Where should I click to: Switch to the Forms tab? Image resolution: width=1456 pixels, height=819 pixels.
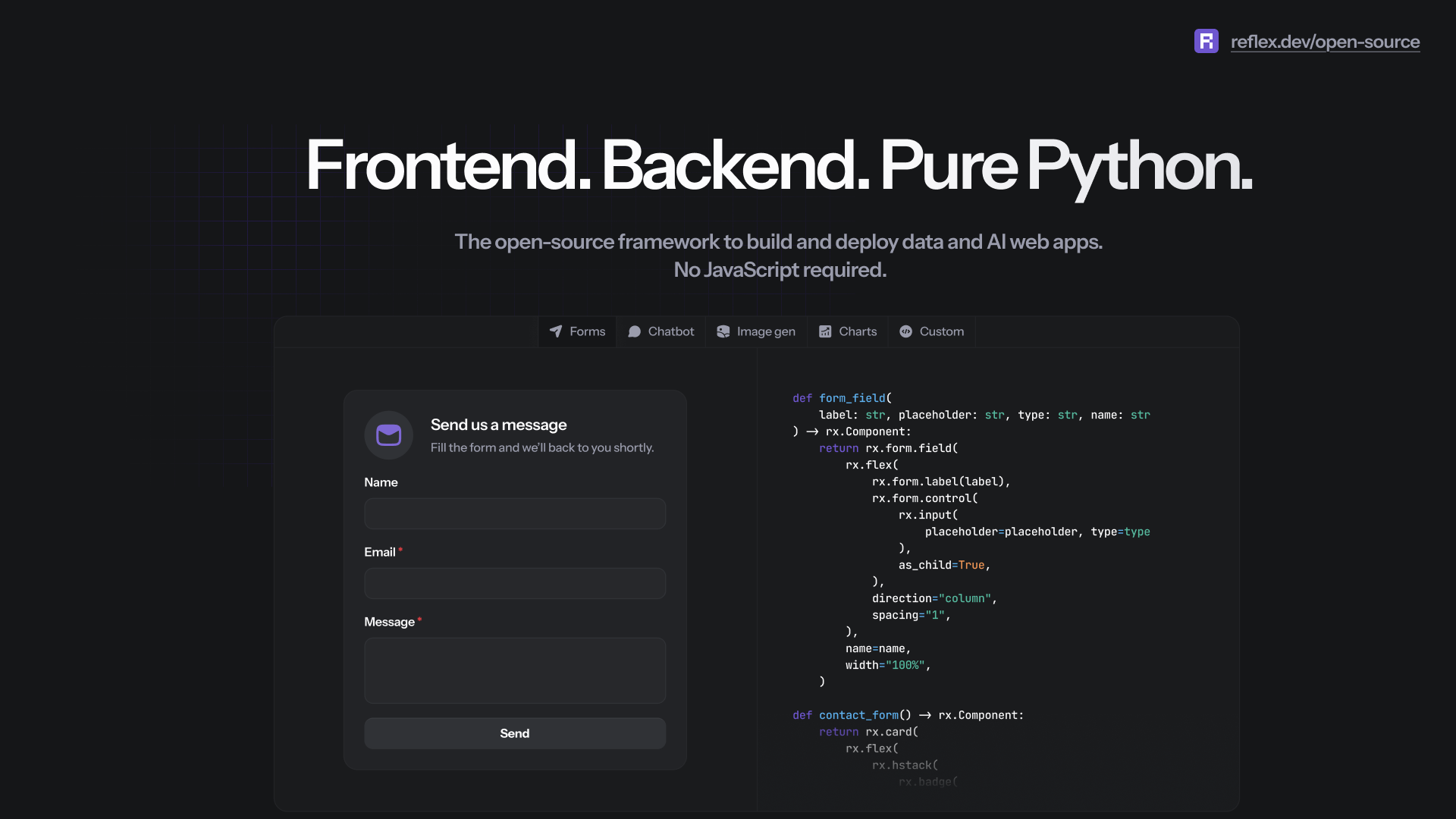[587, 331]
